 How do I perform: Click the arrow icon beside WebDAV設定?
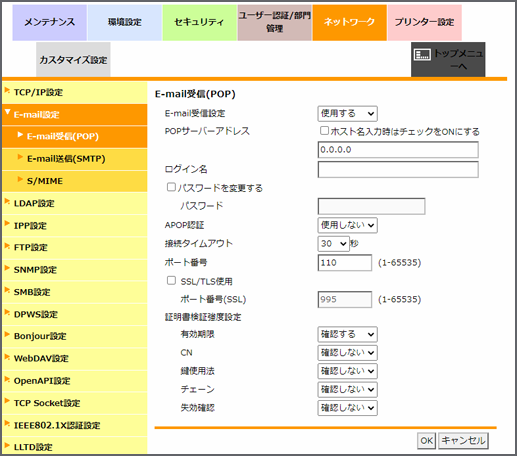click(x=7, y=357)
